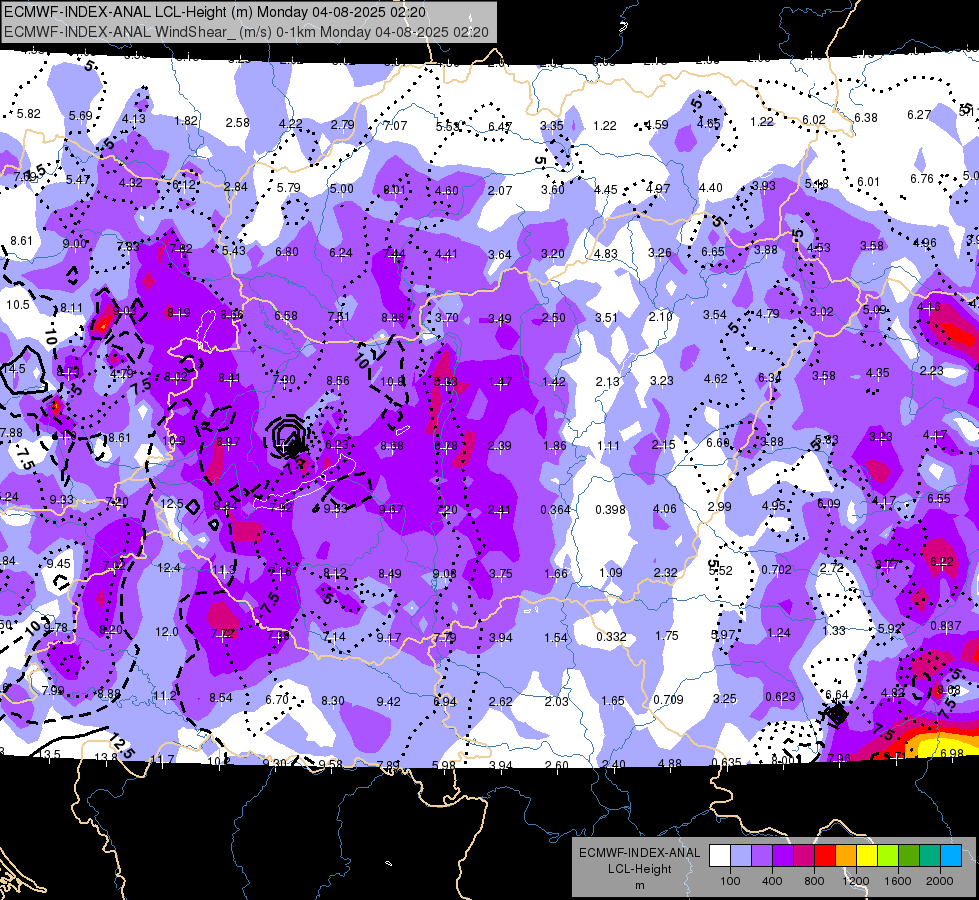Click the 2000 tick label in the legend
Screen dimensions: 979x900
[x=939, y=881]
